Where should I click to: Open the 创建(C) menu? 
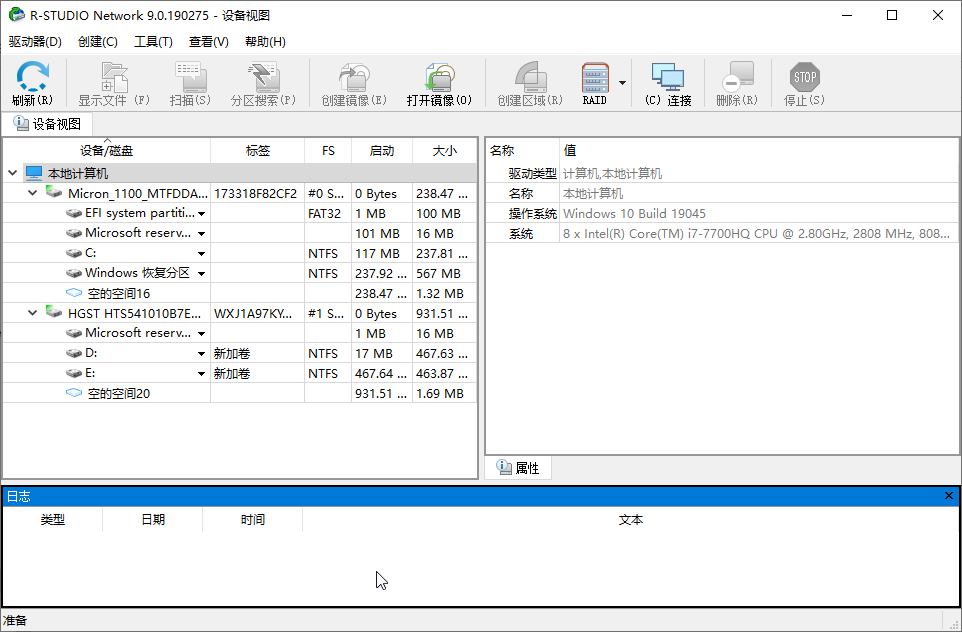98,42
